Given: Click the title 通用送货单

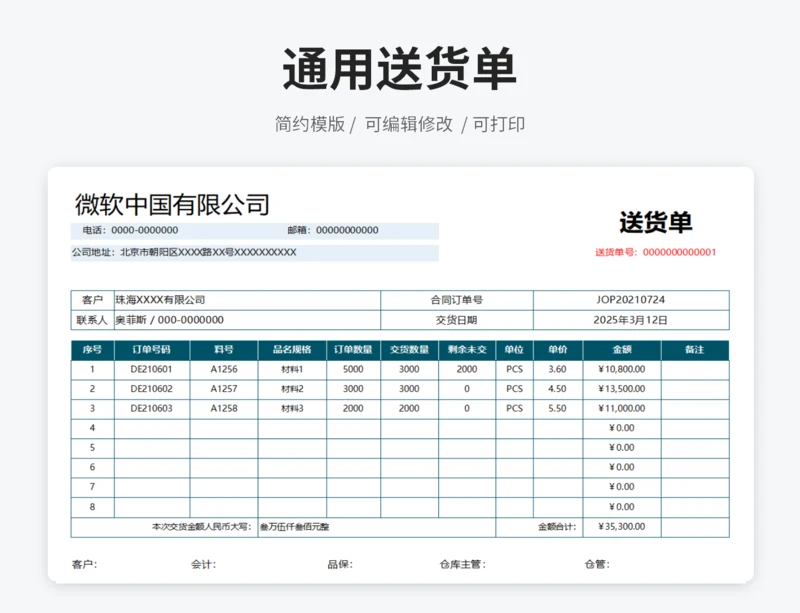Looking at the screenshot, I should 399,69.
